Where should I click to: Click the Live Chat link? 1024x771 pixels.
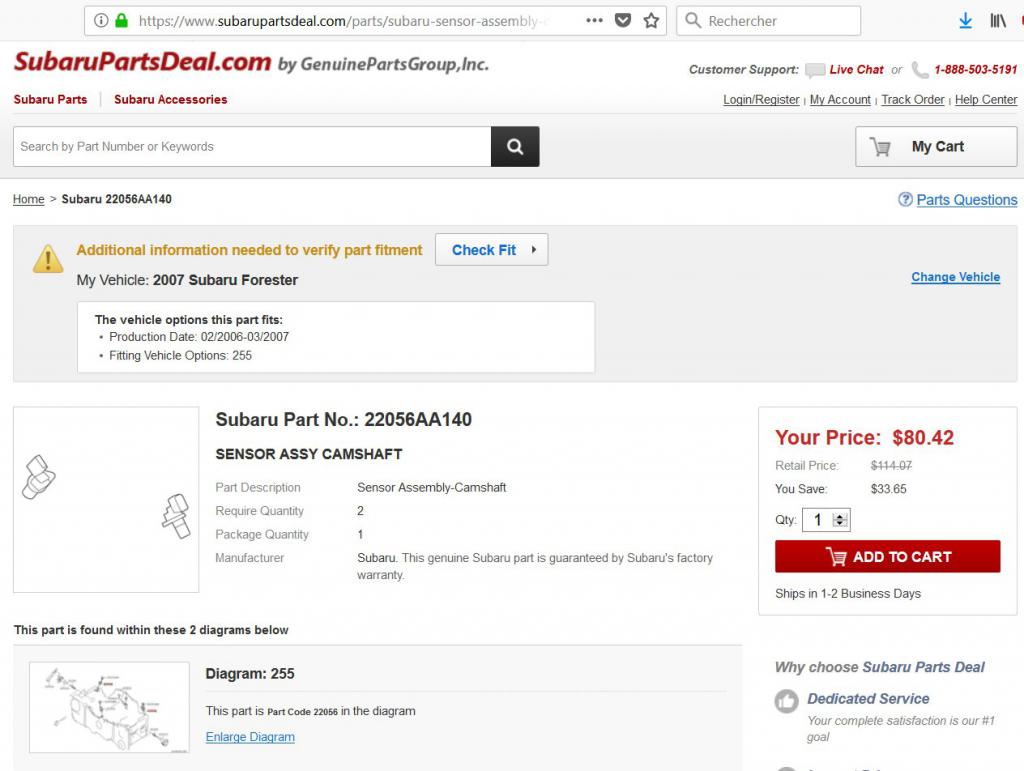pos(856,70)
